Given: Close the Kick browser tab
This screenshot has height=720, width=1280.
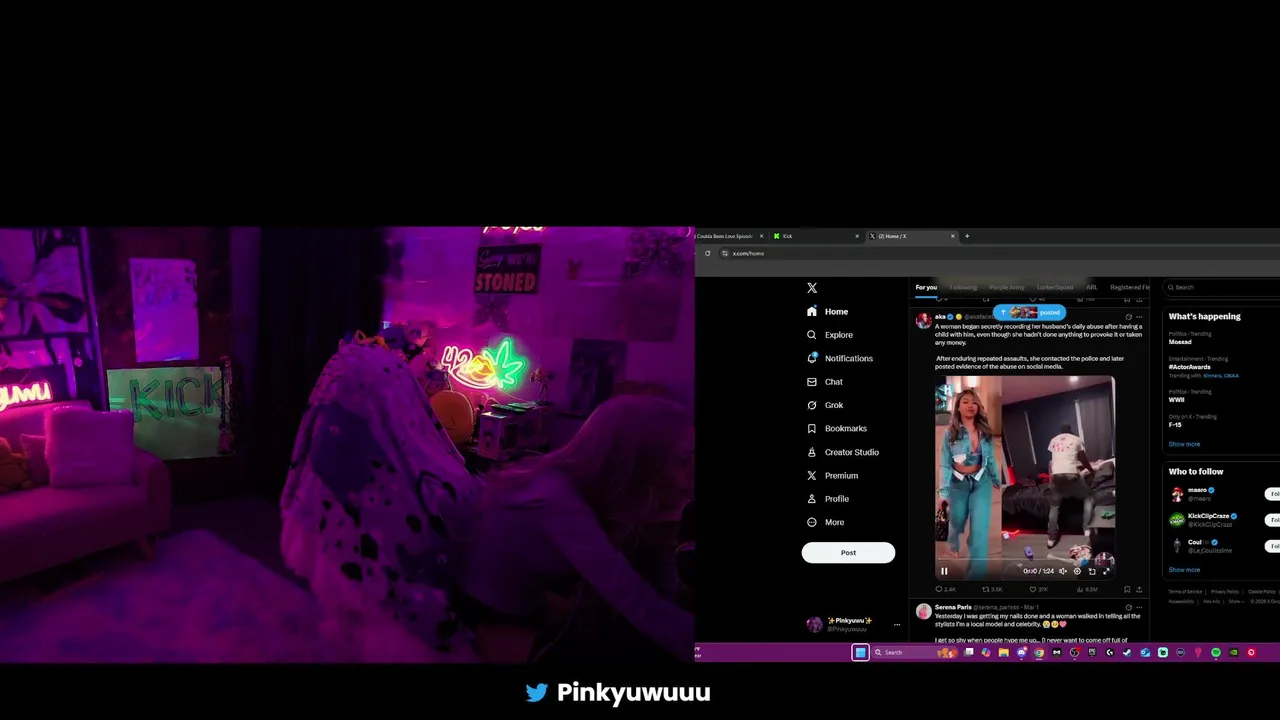Looking at the screenshot, I should [857, 236].
